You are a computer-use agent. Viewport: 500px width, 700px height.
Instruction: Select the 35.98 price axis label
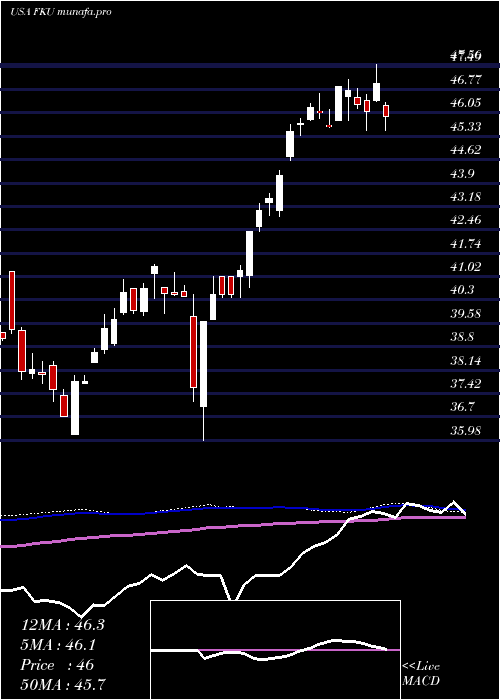(x=466, y=430)
